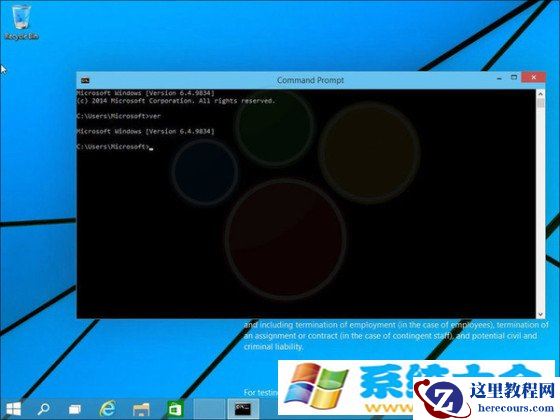Maximize the Command Prompt window
This screenshot has height=420, width=560.
pyautogui.click(x=514, y=78)
